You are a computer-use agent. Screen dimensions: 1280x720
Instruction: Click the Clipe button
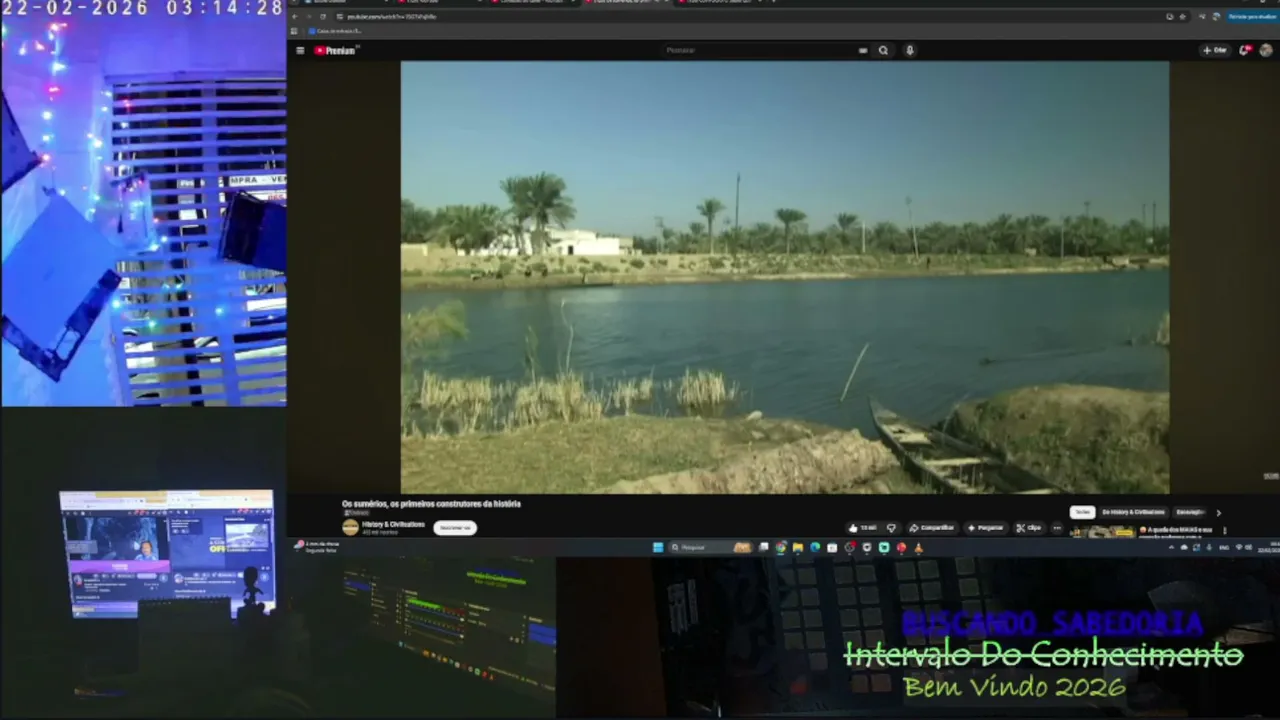[1028, 528]
